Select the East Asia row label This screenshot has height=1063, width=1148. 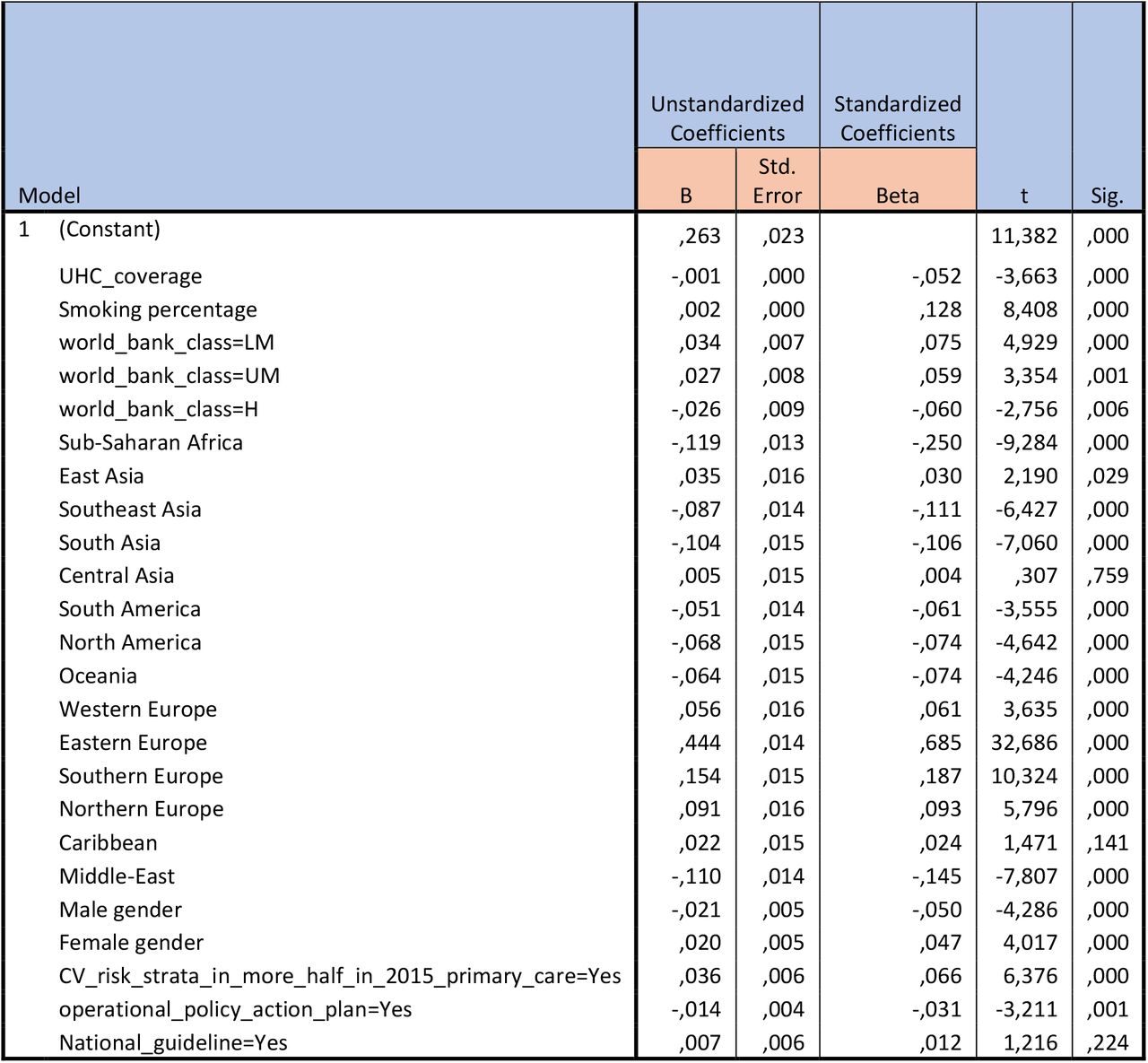pos(101,475)
